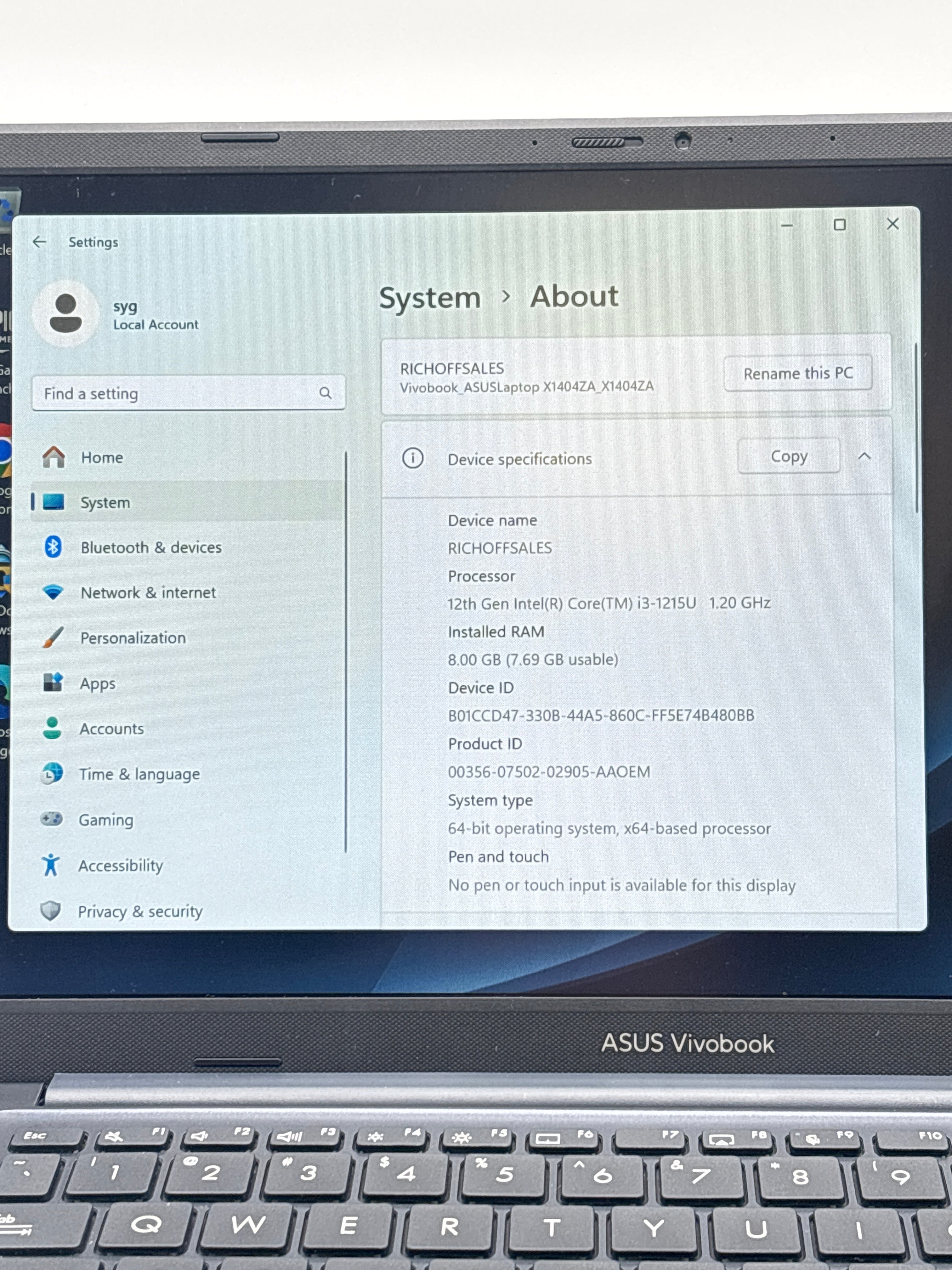Click the Vivobook_ASUSLaptop X1404ZA_X1404ZA model text
The height and width of the screenshot is (1270, 952).
pos(527,386)
